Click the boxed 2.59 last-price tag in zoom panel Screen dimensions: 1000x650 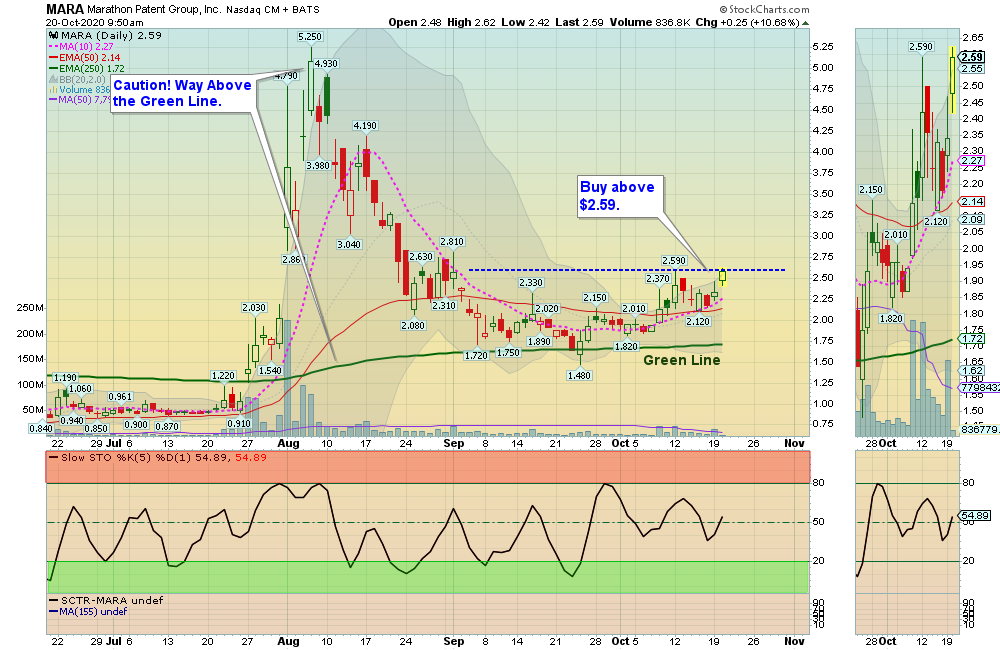click(972, 57)
